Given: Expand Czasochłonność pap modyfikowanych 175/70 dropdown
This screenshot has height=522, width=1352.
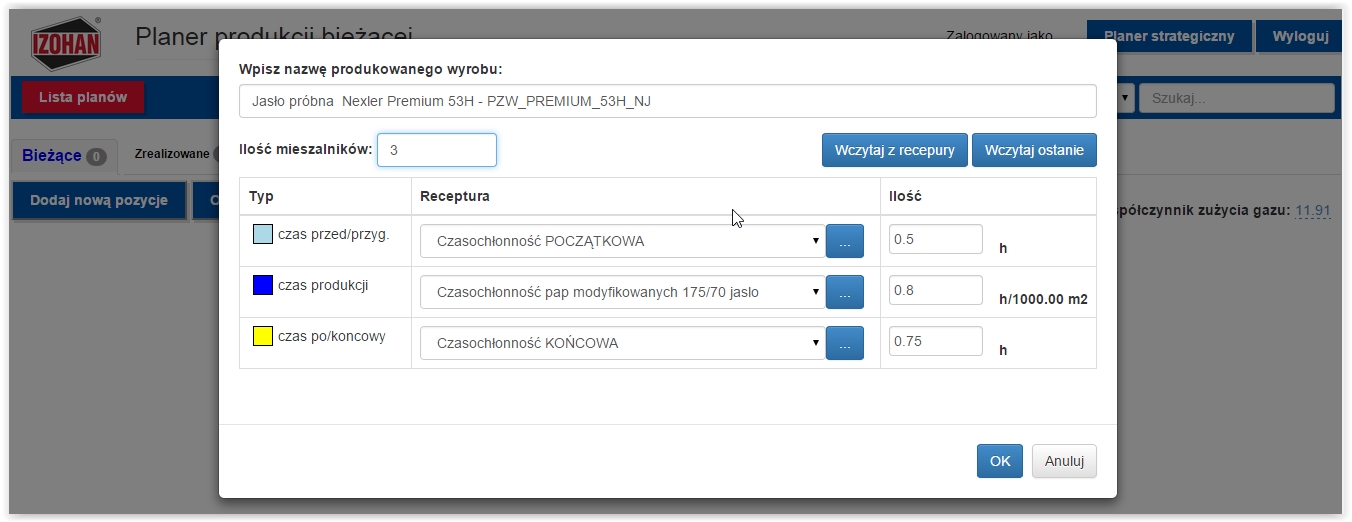Looking at the screenshot, I should (622, 292).
